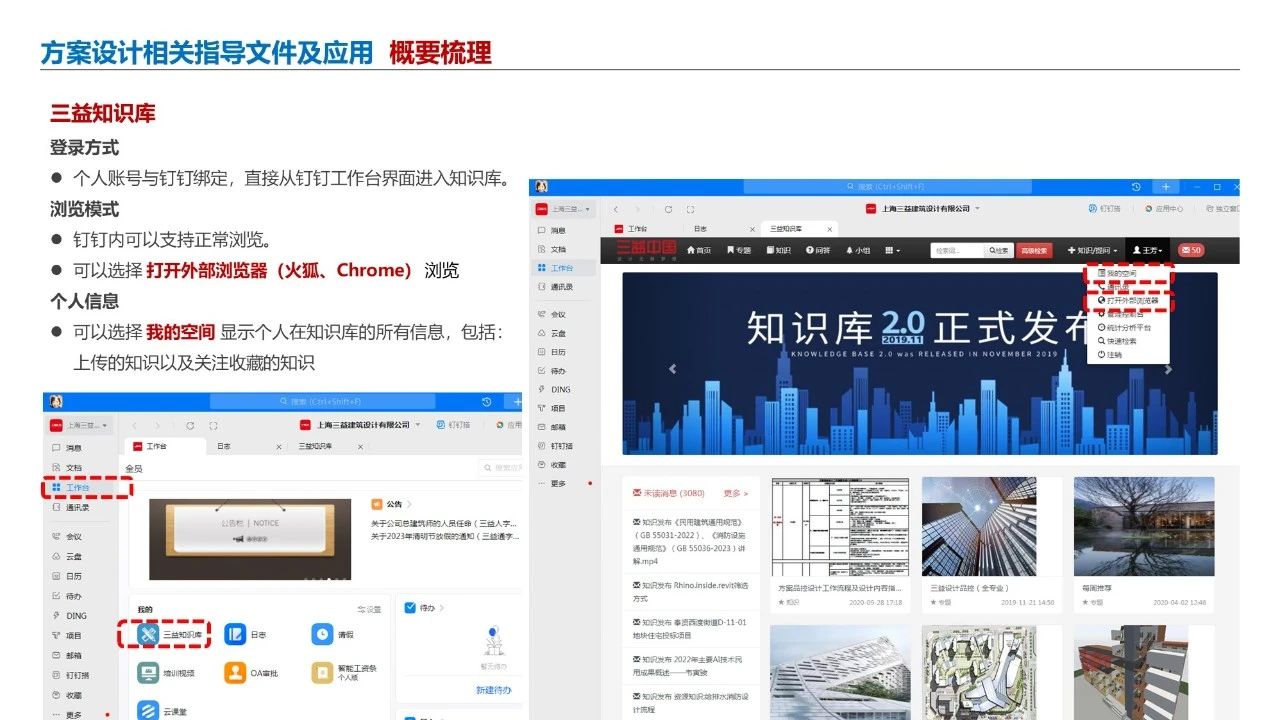
Task: Click 小组 in knowledge base navbar
Action: coord(857,250)
